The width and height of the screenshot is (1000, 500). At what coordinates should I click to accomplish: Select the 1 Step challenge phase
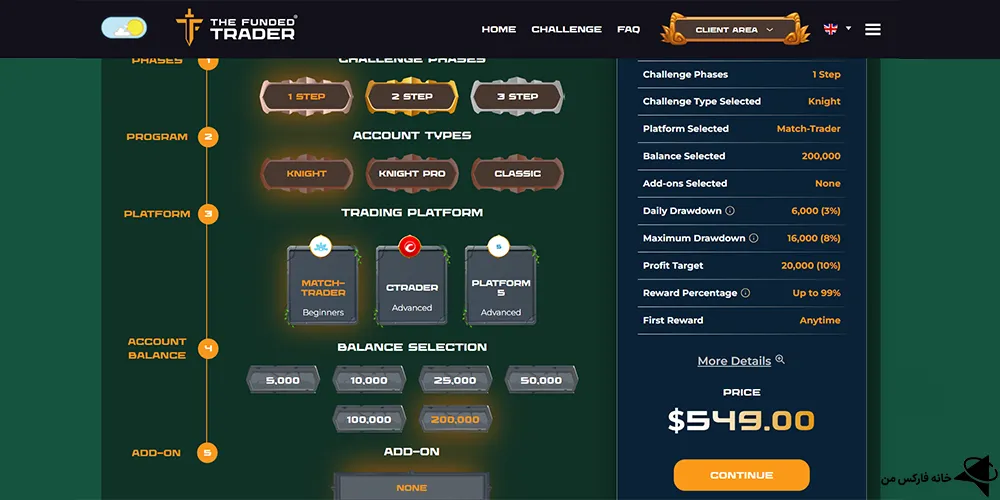coord(306,96)
